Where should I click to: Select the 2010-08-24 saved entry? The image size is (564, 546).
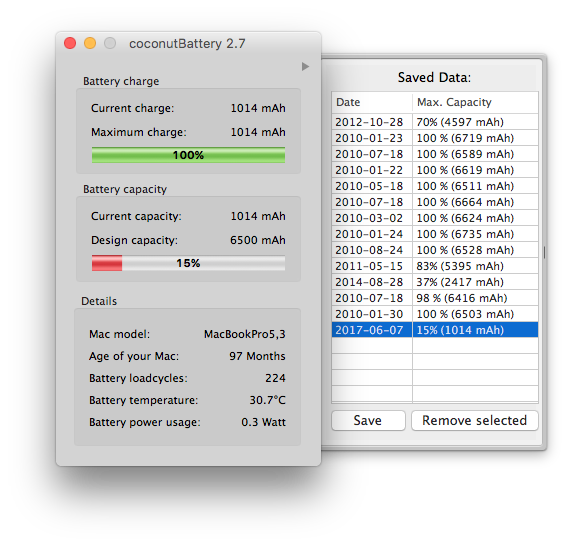(435, 250)
